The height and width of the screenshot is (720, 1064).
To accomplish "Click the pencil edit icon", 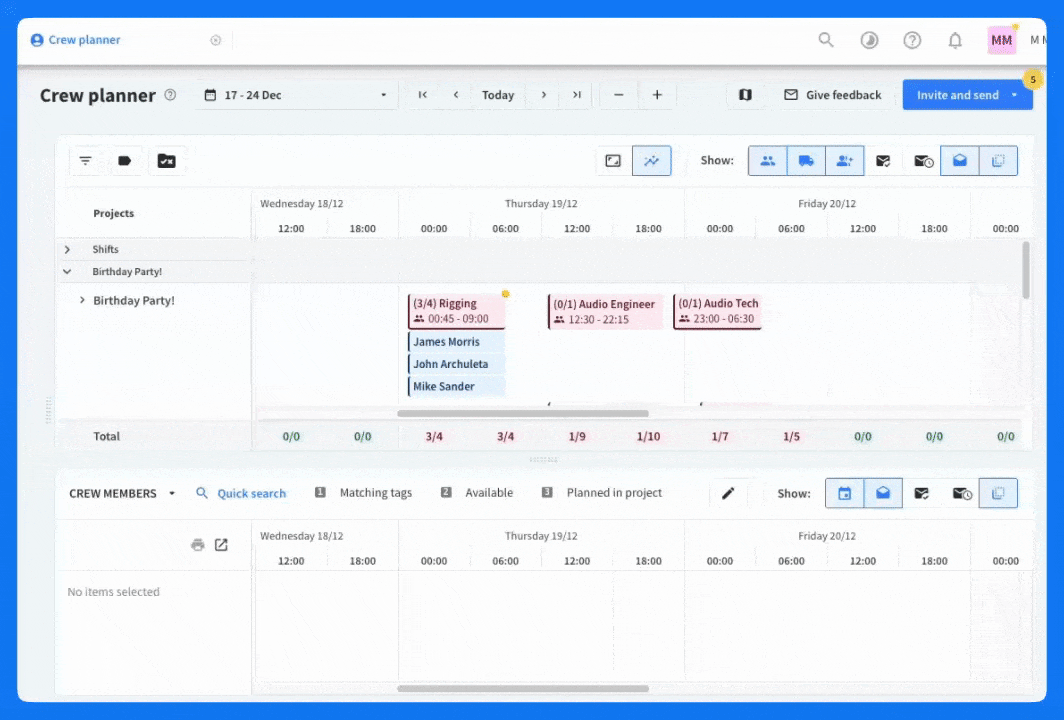I will tap(727, 493).
